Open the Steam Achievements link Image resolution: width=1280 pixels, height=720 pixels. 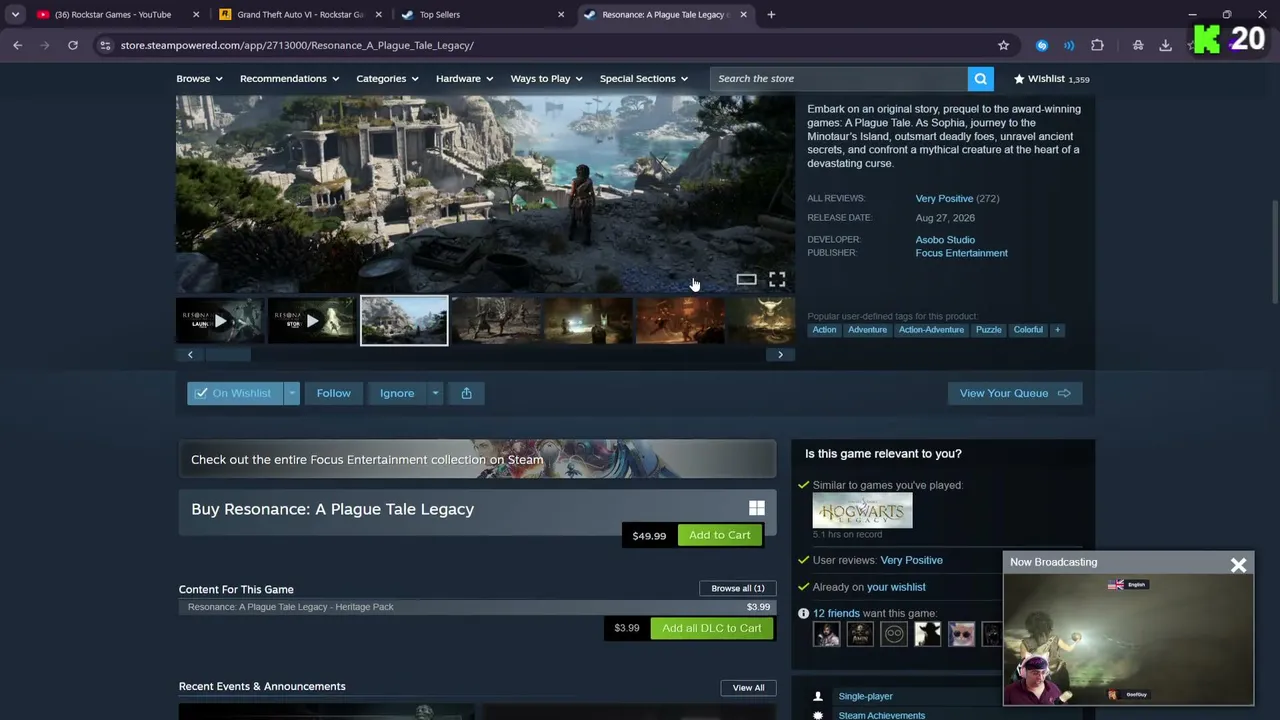coord(882,715)
